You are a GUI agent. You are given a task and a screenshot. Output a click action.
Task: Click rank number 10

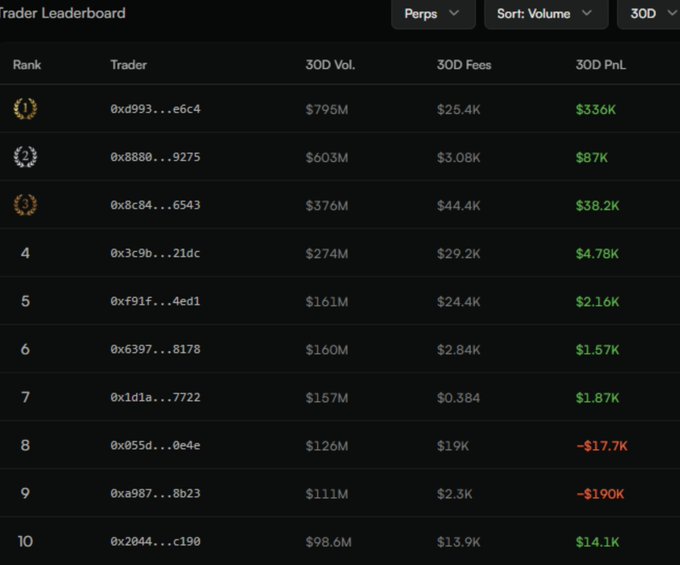(25, 542)
